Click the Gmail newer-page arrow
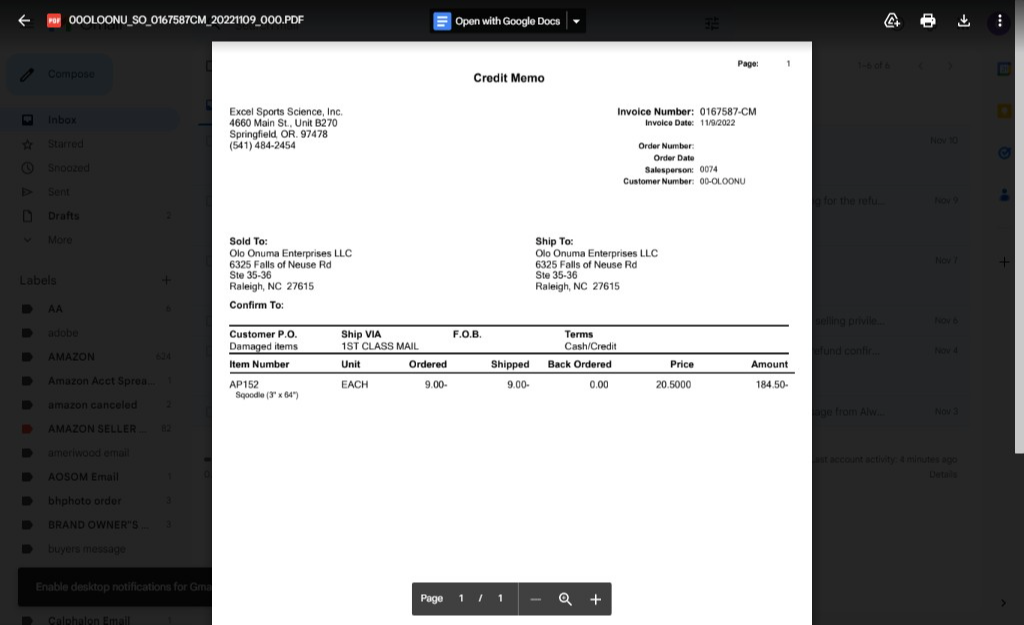The image size is (1024, 625). point(921,66)
